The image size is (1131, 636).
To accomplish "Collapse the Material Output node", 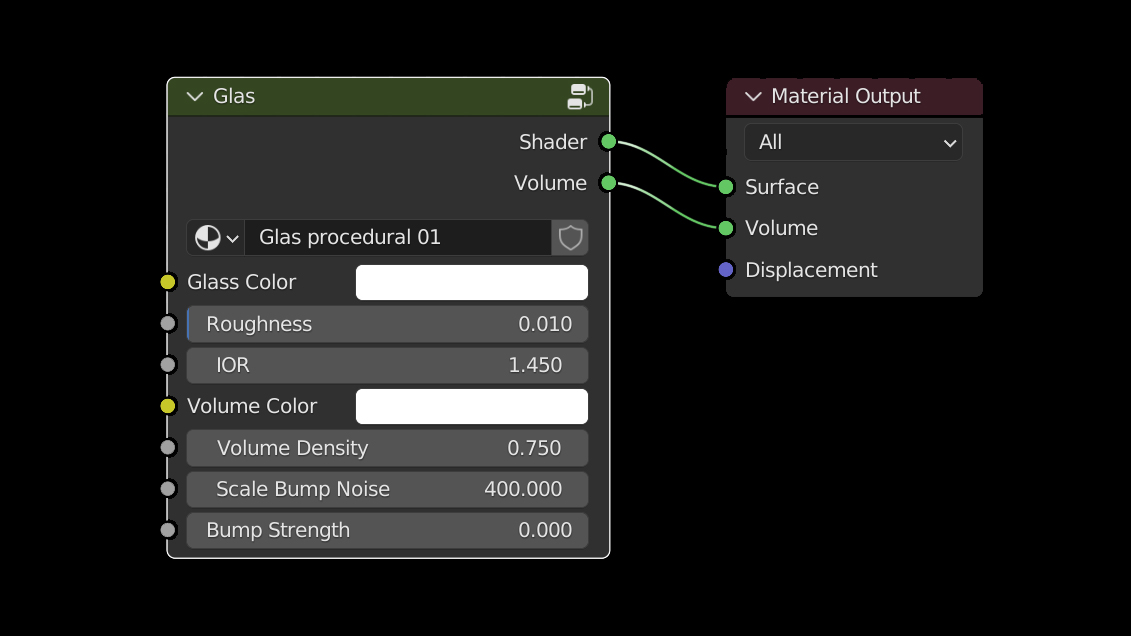I will tap(753, 97).
